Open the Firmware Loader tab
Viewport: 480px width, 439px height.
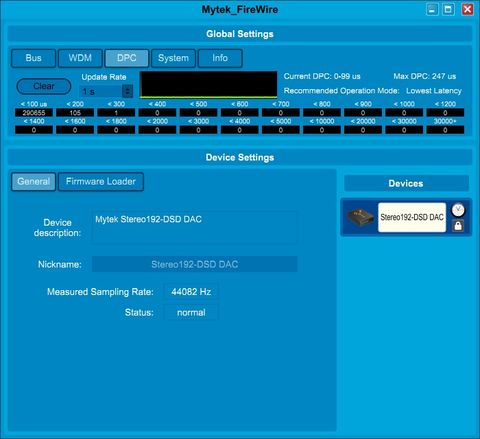[101, 182]
